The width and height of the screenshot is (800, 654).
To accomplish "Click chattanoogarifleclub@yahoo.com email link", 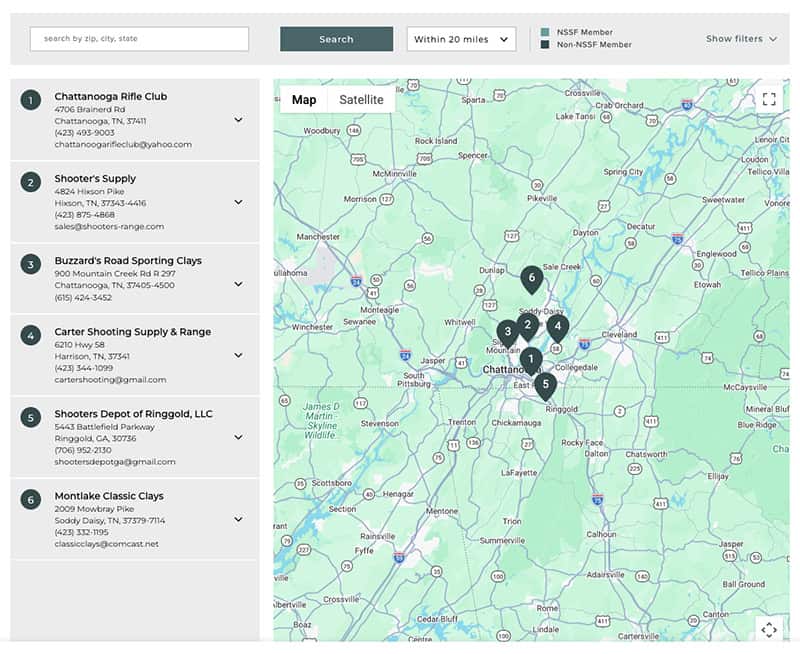I will click(x=123, y=144).
